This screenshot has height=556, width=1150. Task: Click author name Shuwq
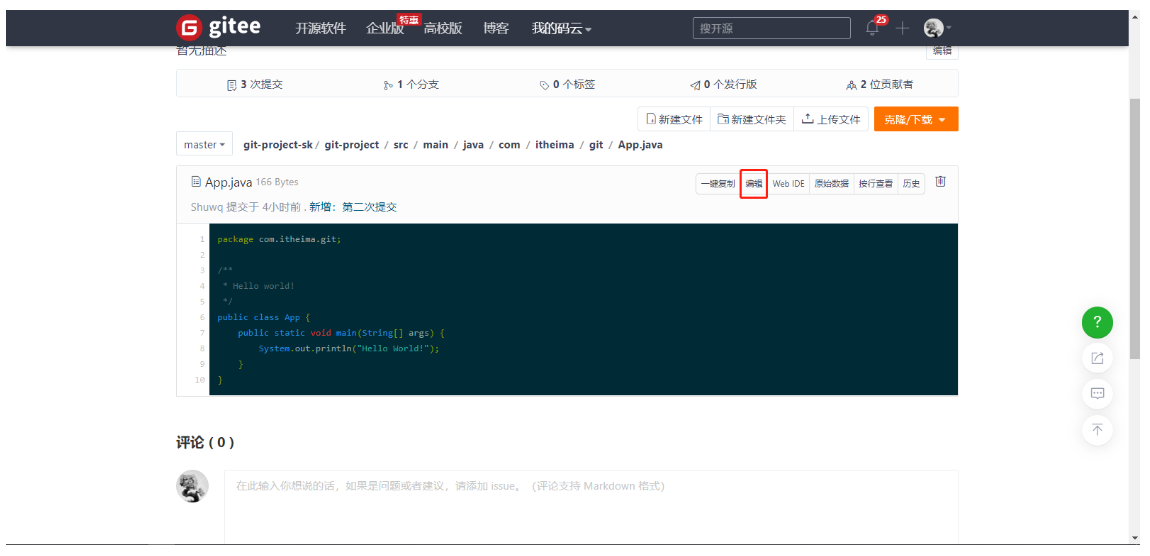pos(206,207)
